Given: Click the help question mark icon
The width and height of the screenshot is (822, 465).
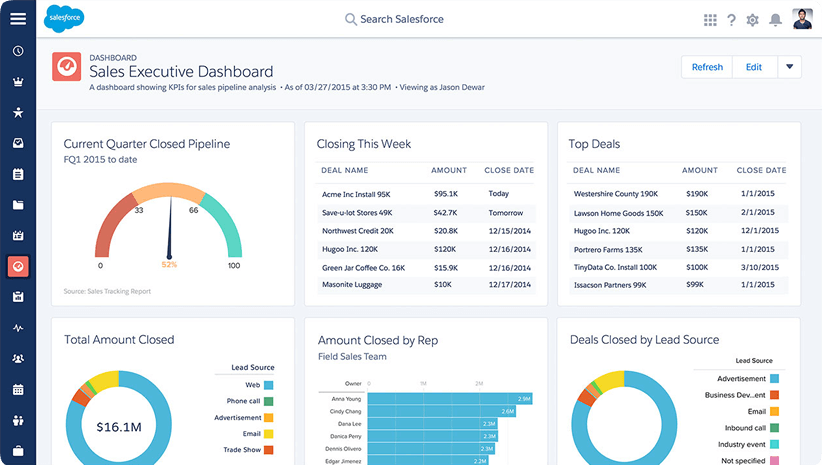Looking at the screenshot, I should [731, 20].
